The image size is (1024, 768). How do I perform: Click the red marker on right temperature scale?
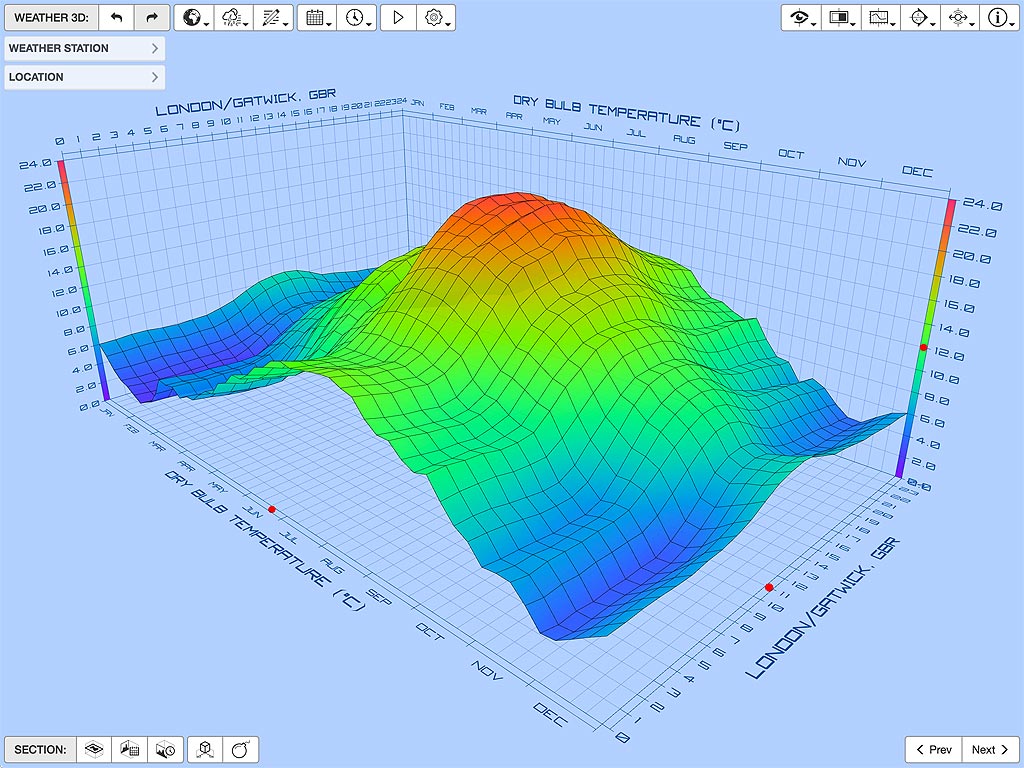pyautogui.click(x=923, y=347)
